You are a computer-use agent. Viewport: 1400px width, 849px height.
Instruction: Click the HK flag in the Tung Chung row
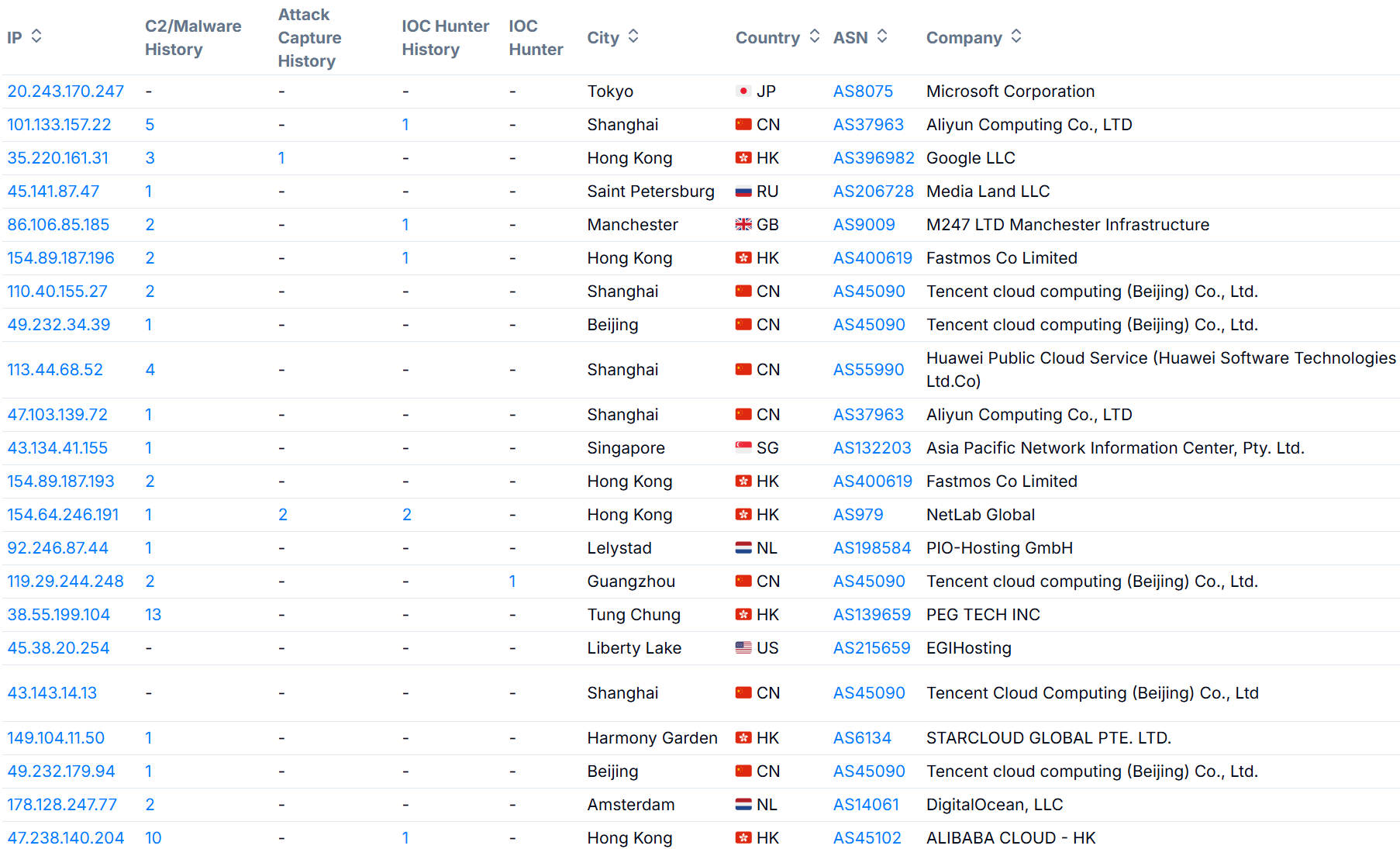tap(743, 614)
